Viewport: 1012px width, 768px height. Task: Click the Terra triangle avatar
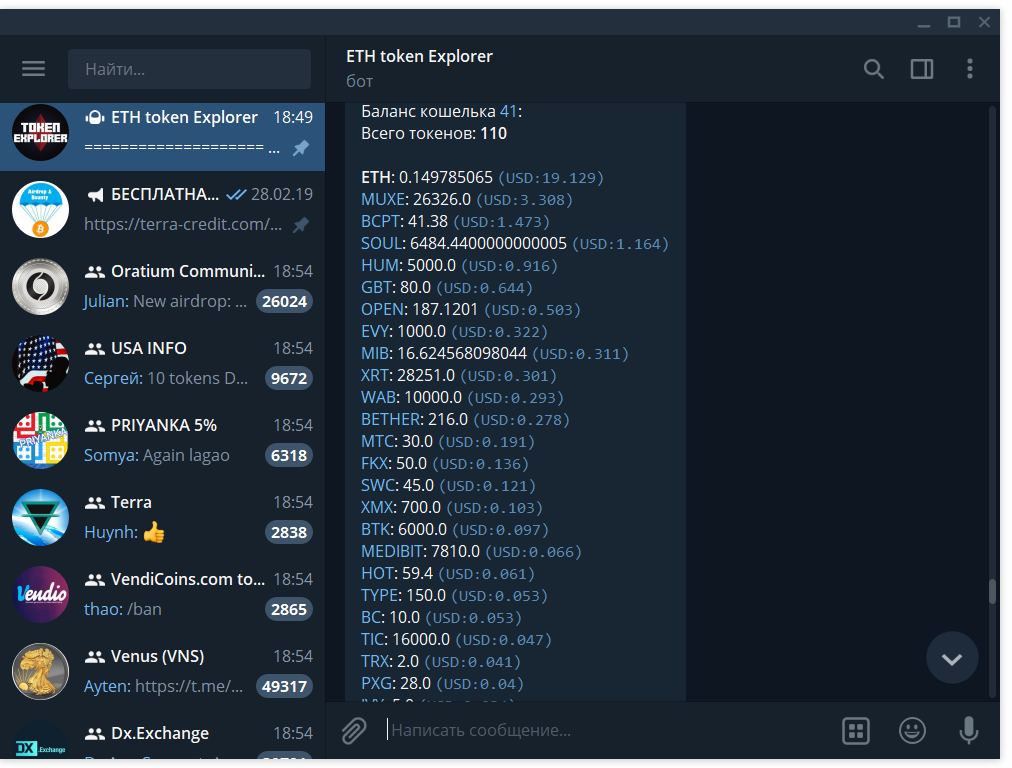(41, 518)
